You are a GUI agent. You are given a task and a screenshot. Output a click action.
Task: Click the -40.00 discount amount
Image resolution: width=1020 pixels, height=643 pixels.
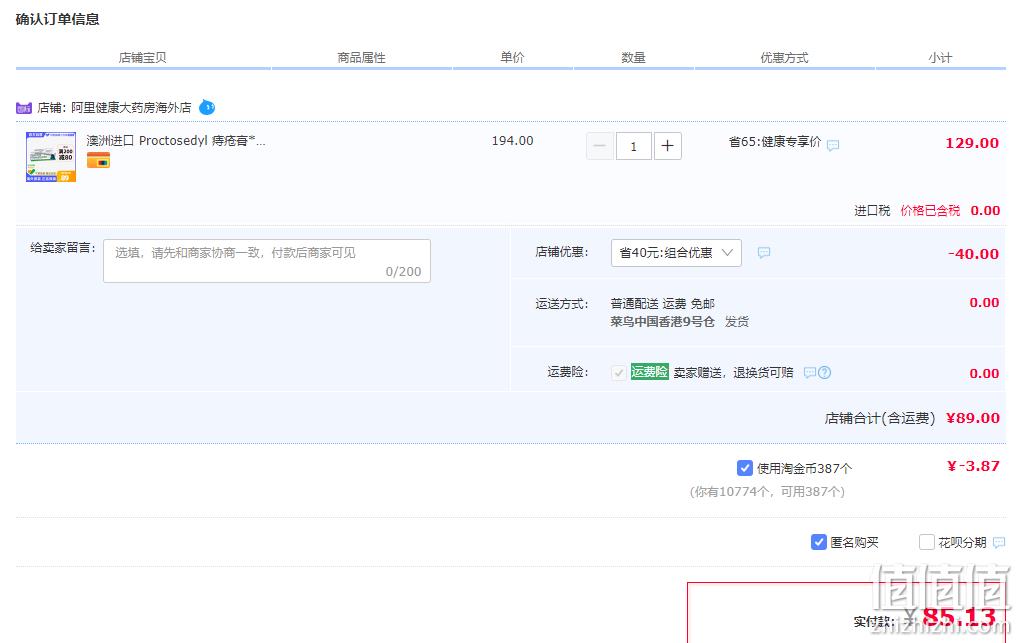click(973, 254)
